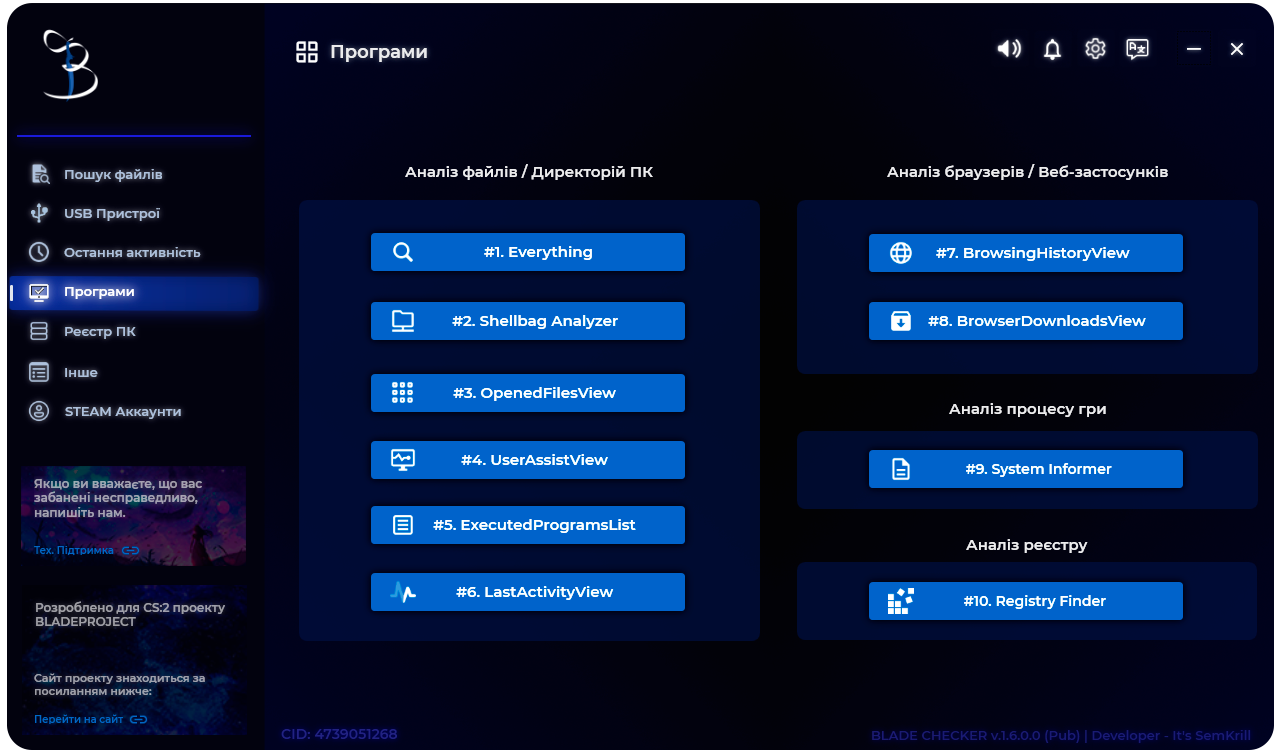This screenshot has width=1280, height=754.
Task: Open the Пошук файлів section
Action: coord(112,175)
